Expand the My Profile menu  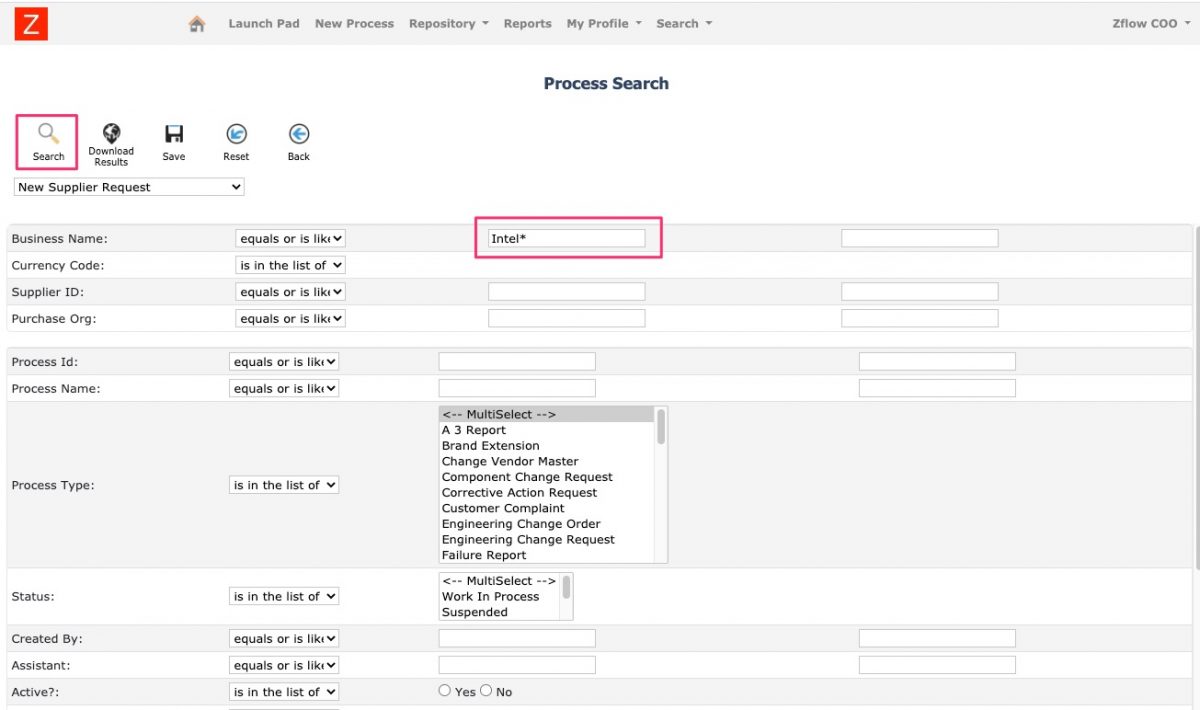tap(602, 23)
